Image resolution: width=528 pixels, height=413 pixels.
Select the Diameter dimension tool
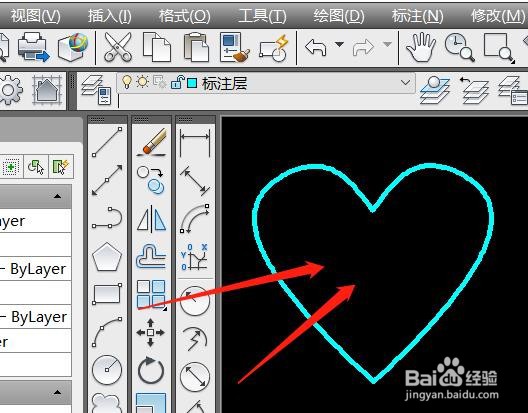[x=195, y=376]
